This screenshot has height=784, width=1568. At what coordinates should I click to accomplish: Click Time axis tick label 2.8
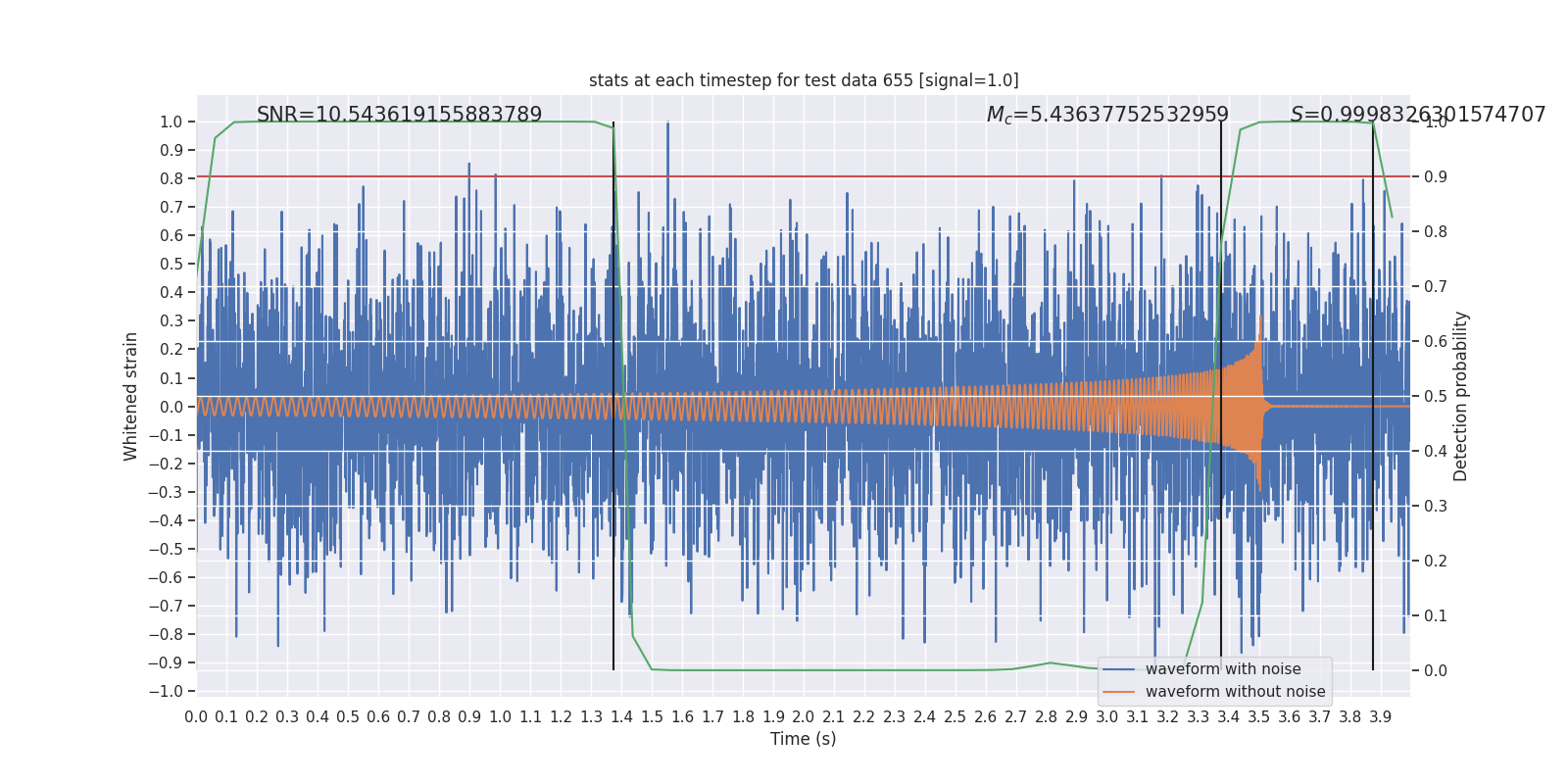click(1047, 717)
